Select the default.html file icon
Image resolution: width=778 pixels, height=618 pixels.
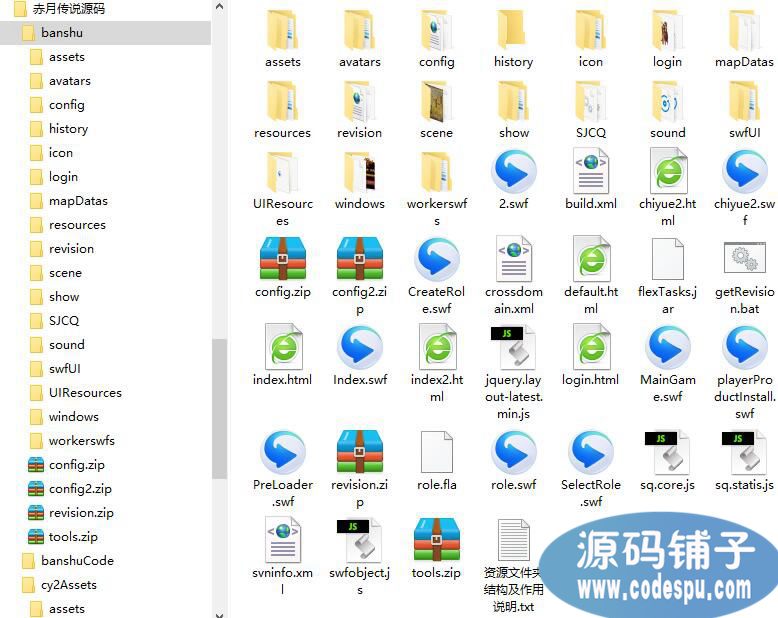pos(591,258)
